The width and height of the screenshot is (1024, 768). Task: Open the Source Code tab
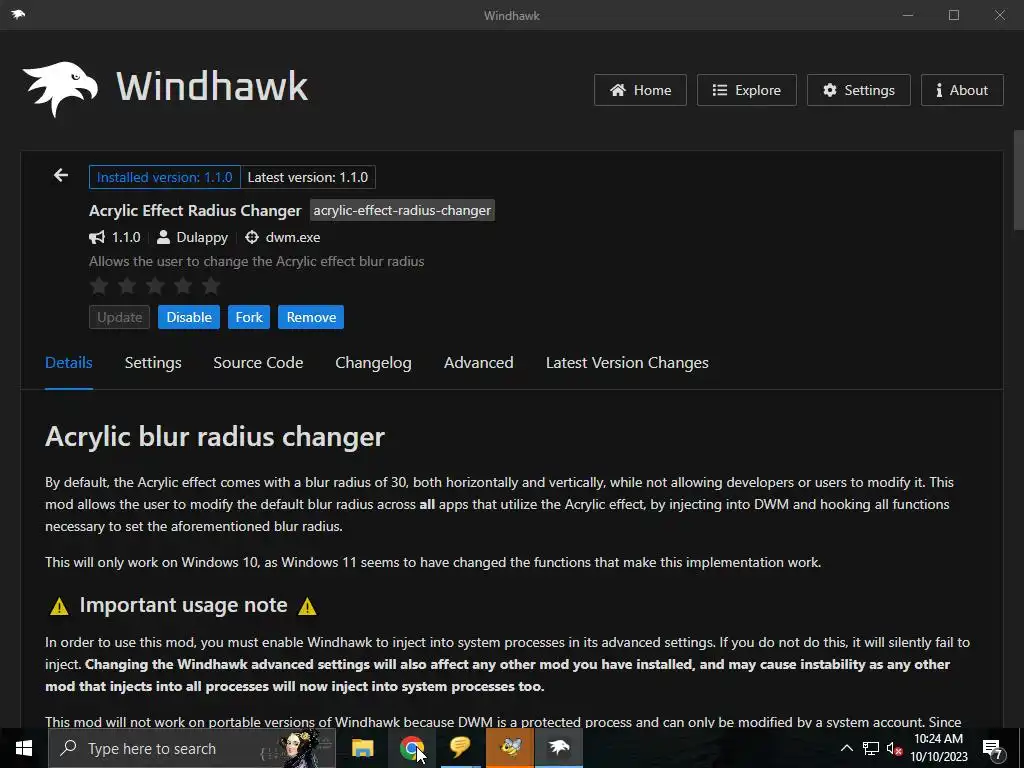click(x=258, y=362)
